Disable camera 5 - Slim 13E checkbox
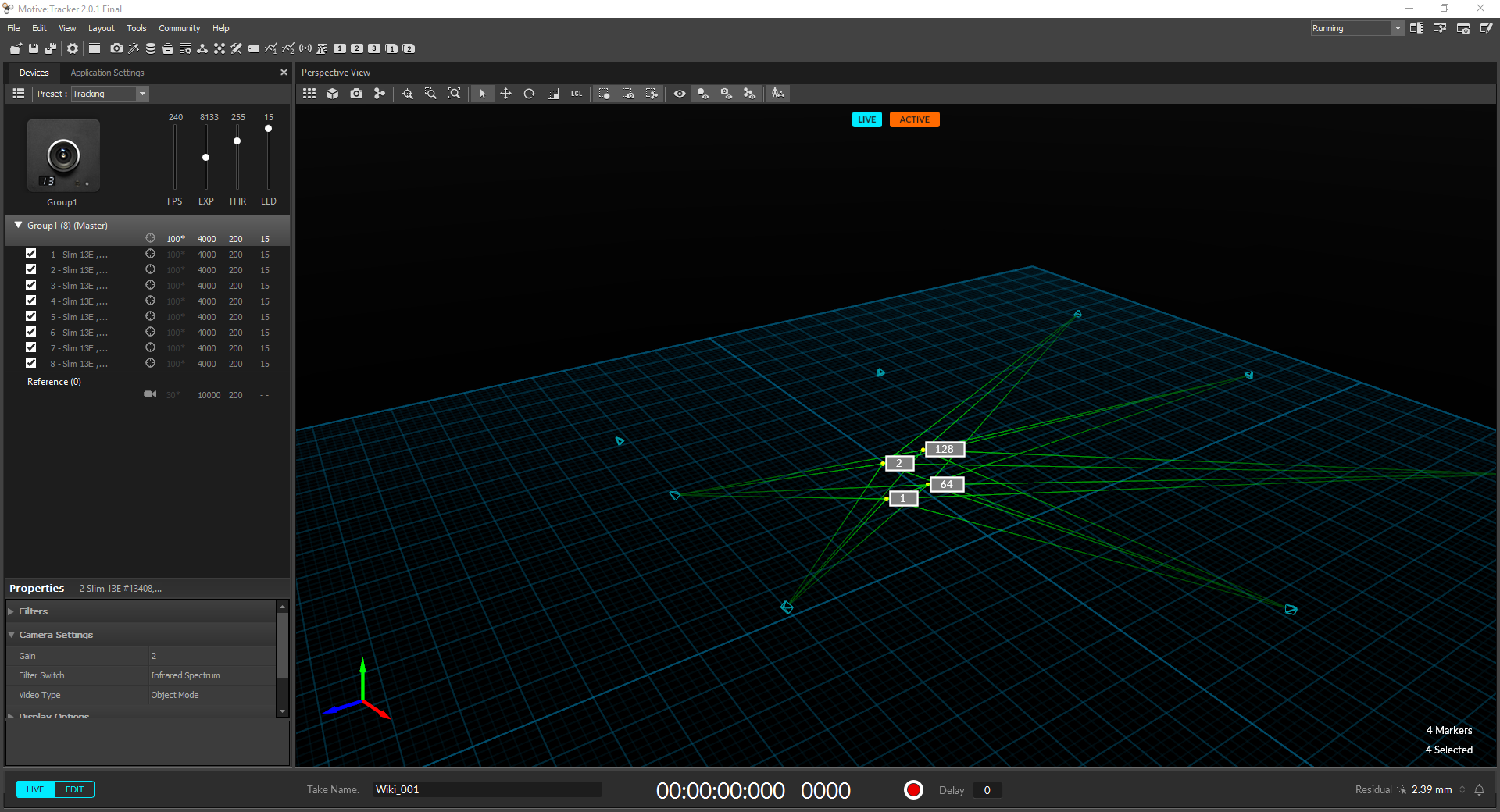This screenshot has height=812, width=1500. point(31,316)
